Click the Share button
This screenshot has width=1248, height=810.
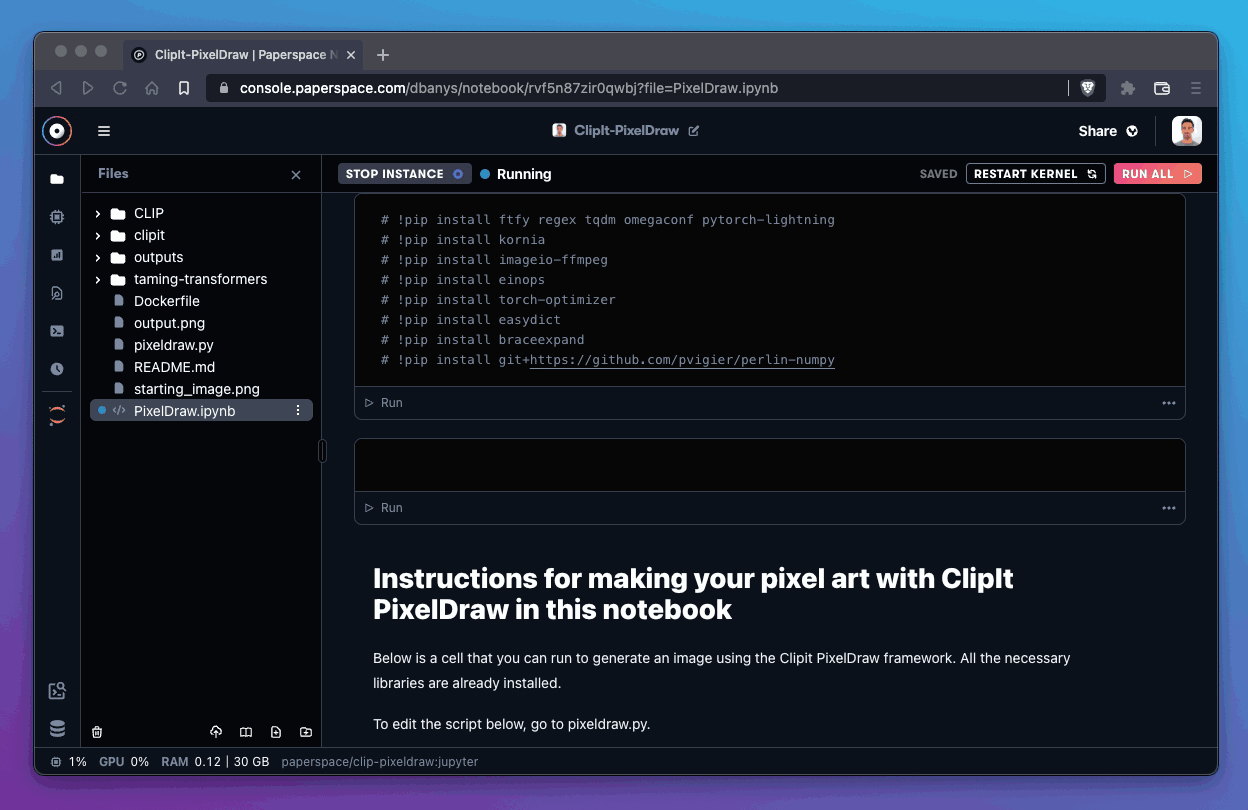click(1108, 131)
